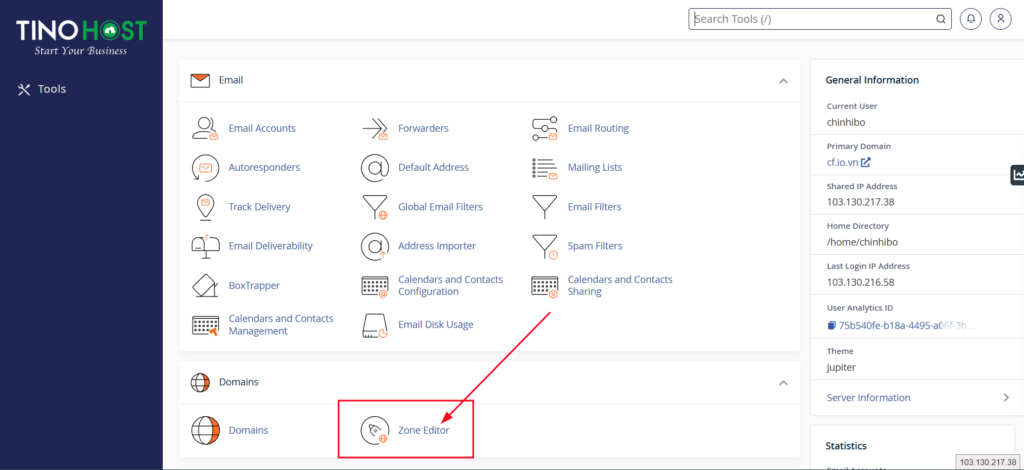Open the Mailing Lists link
The width and height of the screenshot is (1024, 470).
[x=595, y=167]
